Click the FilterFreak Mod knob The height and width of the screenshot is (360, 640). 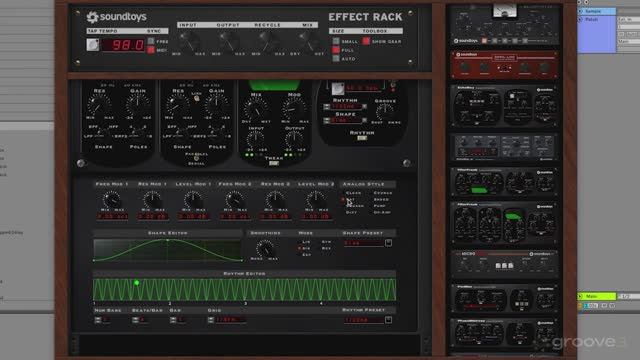tap(293, 109)
